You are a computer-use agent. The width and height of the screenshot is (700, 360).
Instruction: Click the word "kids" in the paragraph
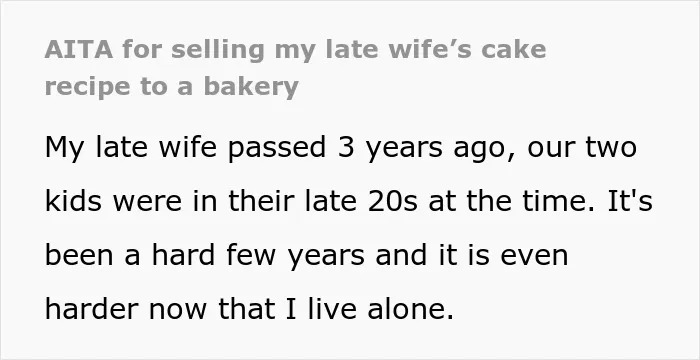point(73,201)
